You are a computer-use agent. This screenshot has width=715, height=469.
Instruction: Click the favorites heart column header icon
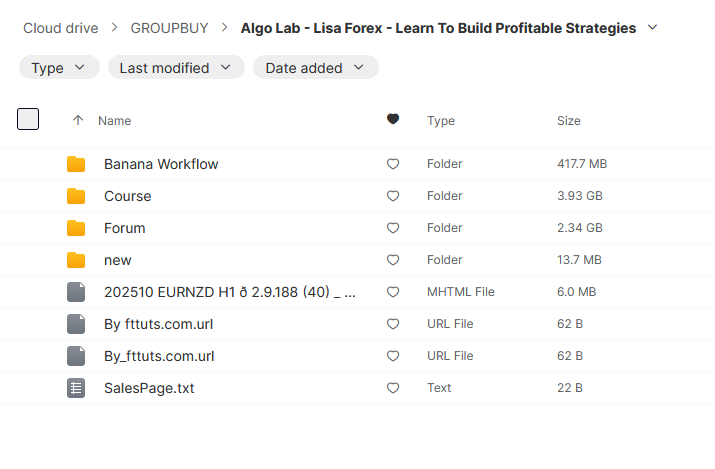(393, 120)
